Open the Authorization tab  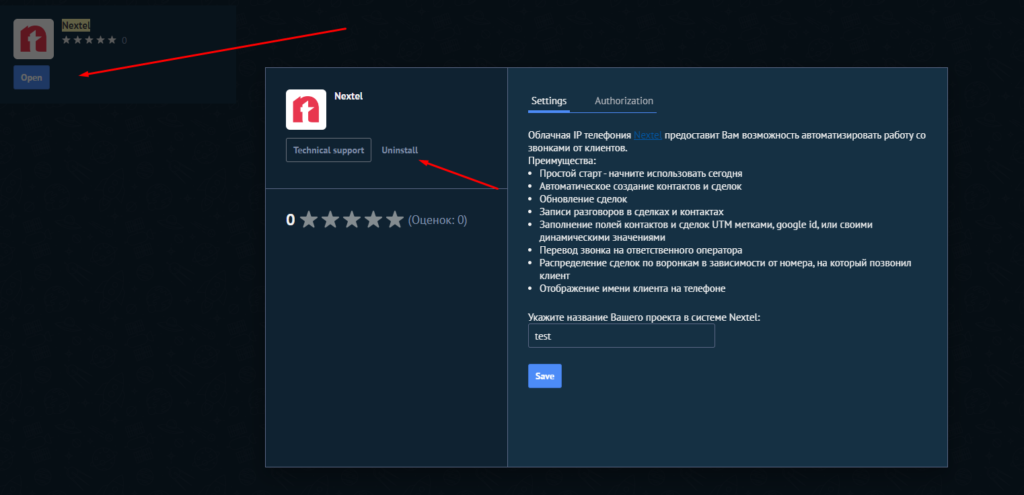(623, 101)
